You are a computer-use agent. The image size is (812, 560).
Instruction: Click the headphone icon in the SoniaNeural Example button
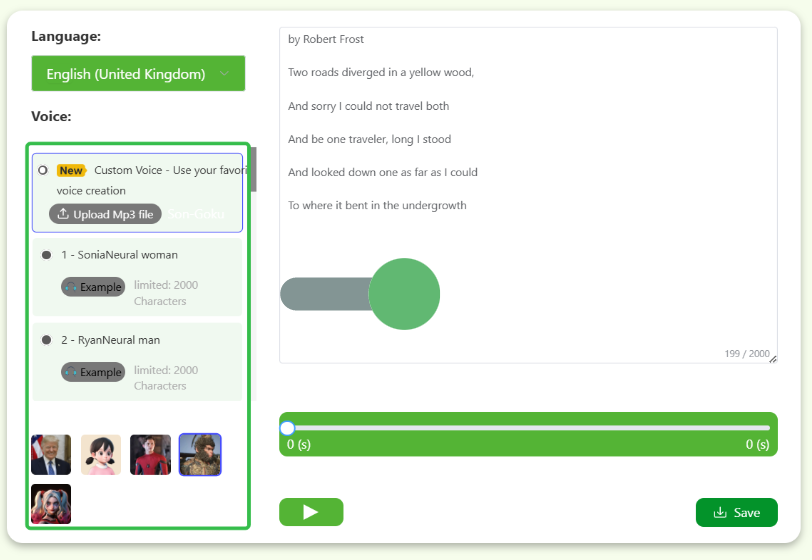click(71, 287)
